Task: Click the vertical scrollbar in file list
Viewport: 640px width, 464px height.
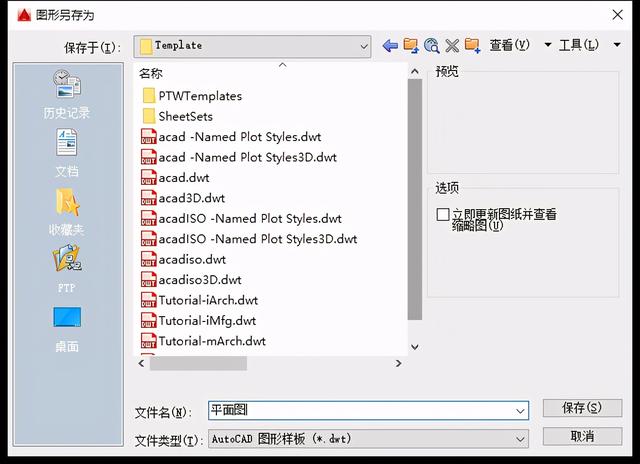Action: coord(415,199)
